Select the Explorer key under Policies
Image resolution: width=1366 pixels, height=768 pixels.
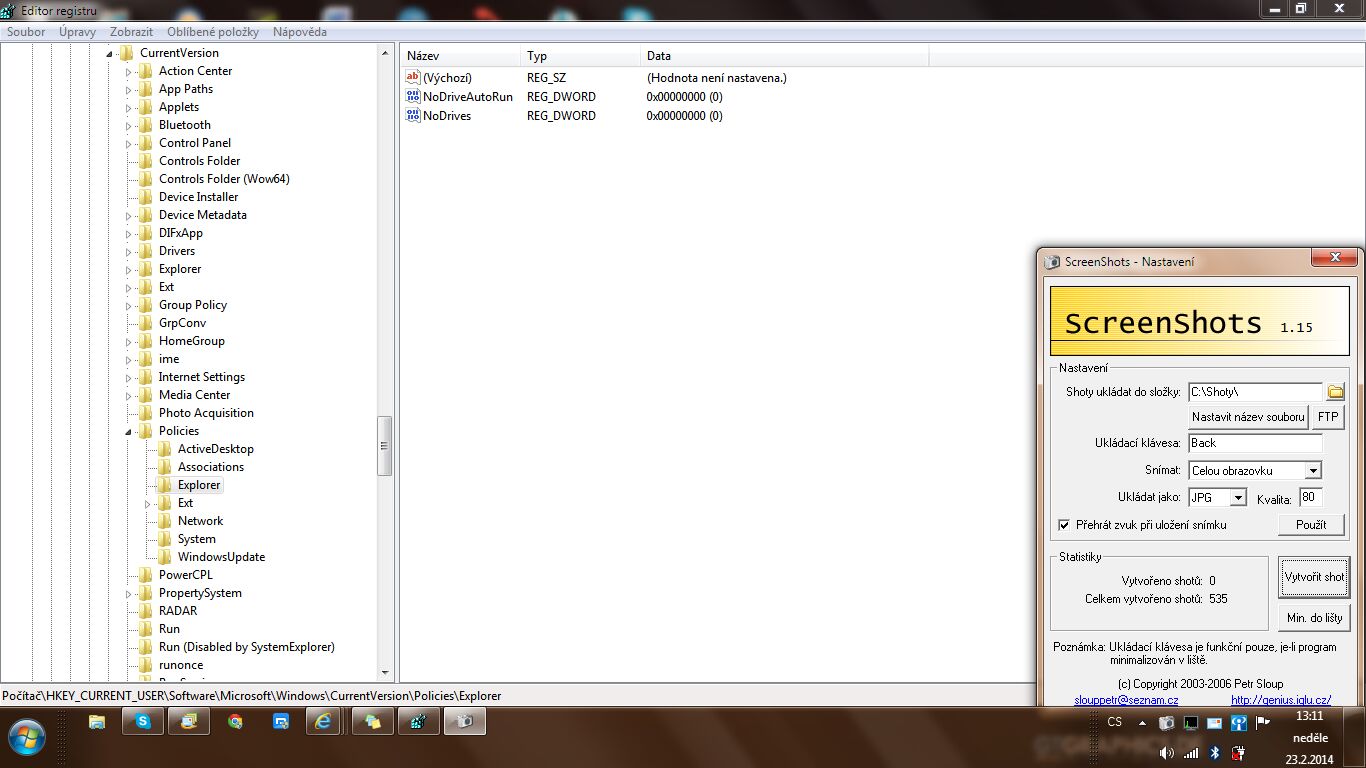point(199,485)
